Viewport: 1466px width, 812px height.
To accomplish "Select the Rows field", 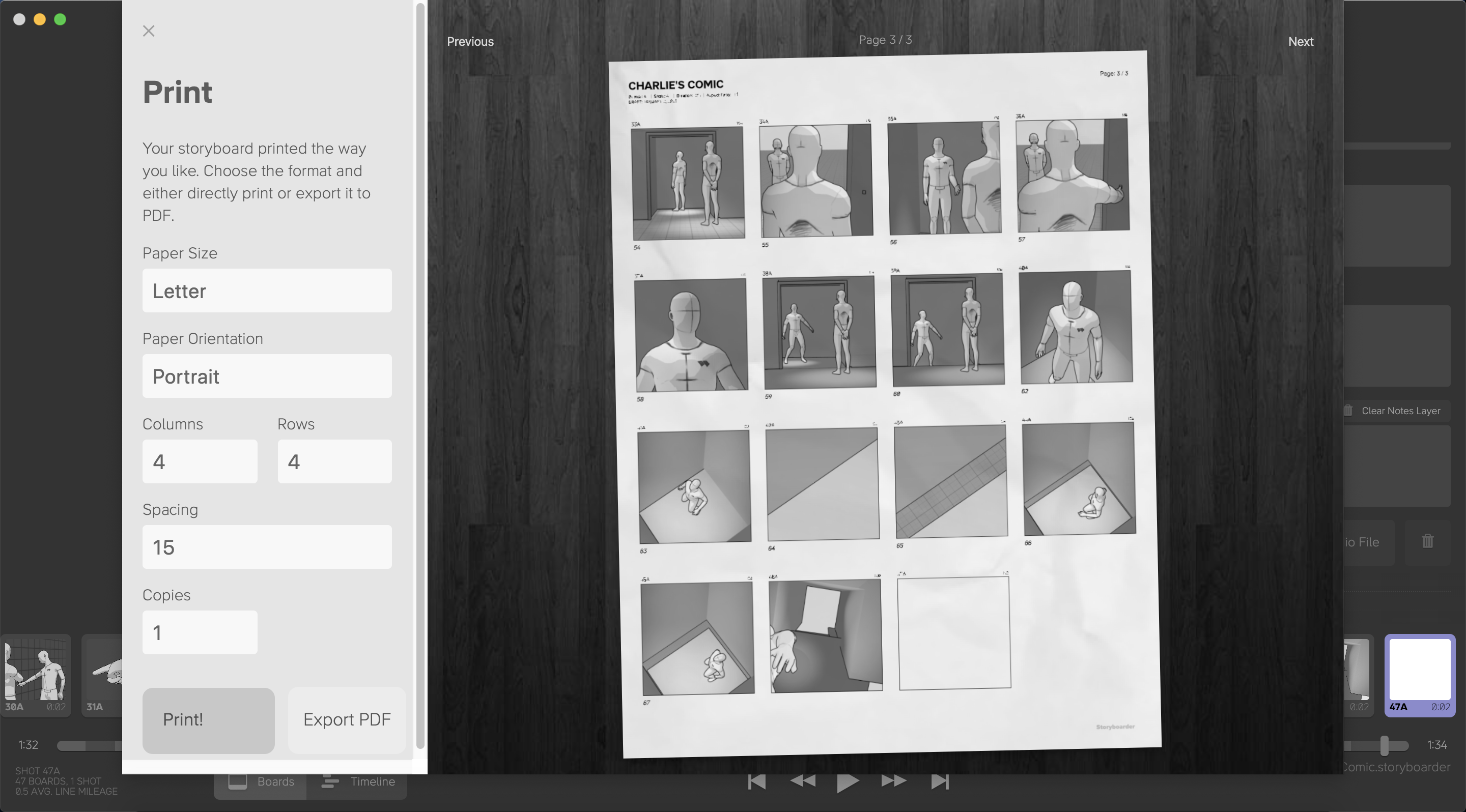I will tap(334, 461).
